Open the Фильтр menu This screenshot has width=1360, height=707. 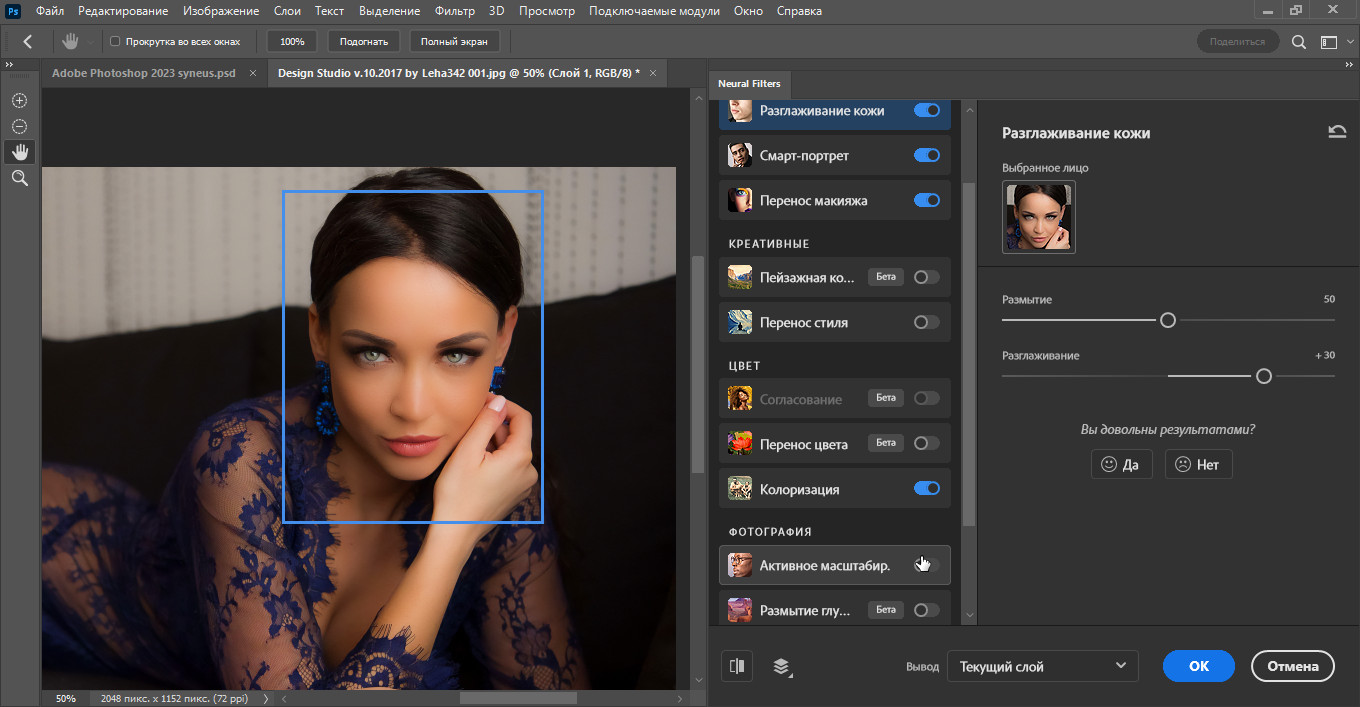coord(455,11)
